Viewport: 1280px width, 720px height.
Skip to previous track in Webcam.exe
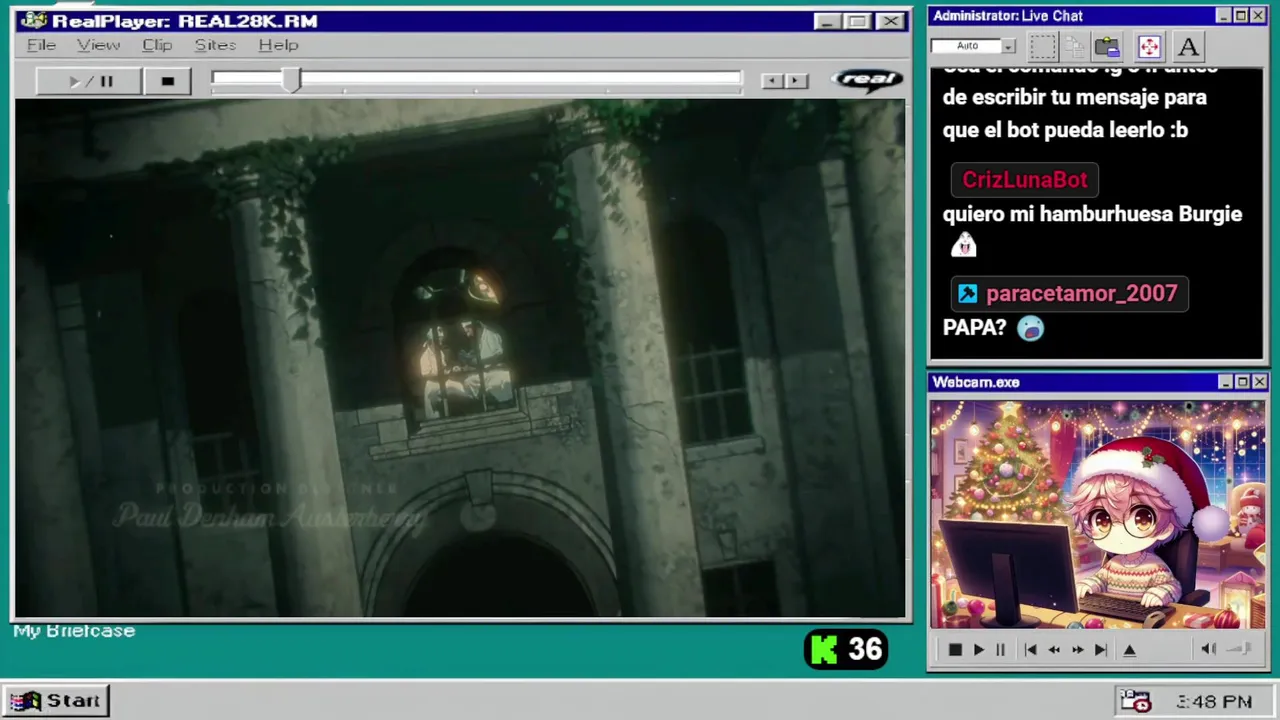[1030, 650]
